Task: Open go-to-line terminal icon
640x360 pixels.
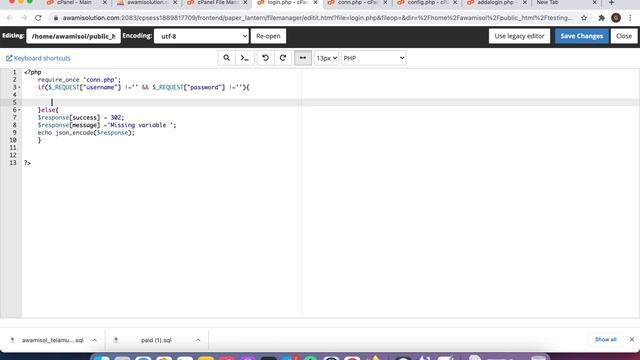Action: click(x=244, y=58)
